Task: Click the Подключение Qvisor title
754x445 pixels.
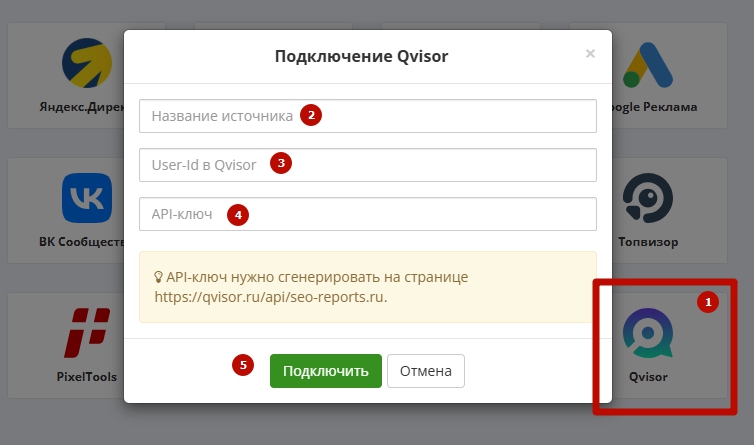Action: click(x=362, y=56)
